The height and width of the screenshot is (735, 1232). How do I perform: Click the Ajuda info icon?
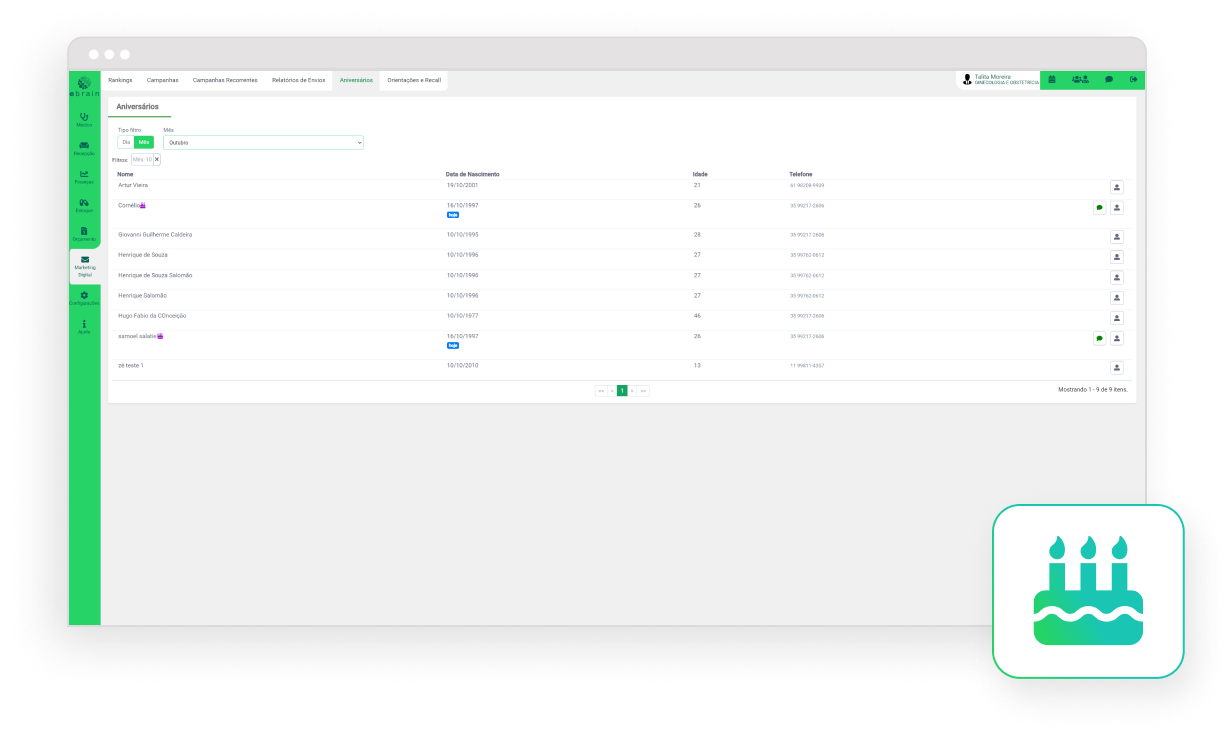[x=84, y=326]
